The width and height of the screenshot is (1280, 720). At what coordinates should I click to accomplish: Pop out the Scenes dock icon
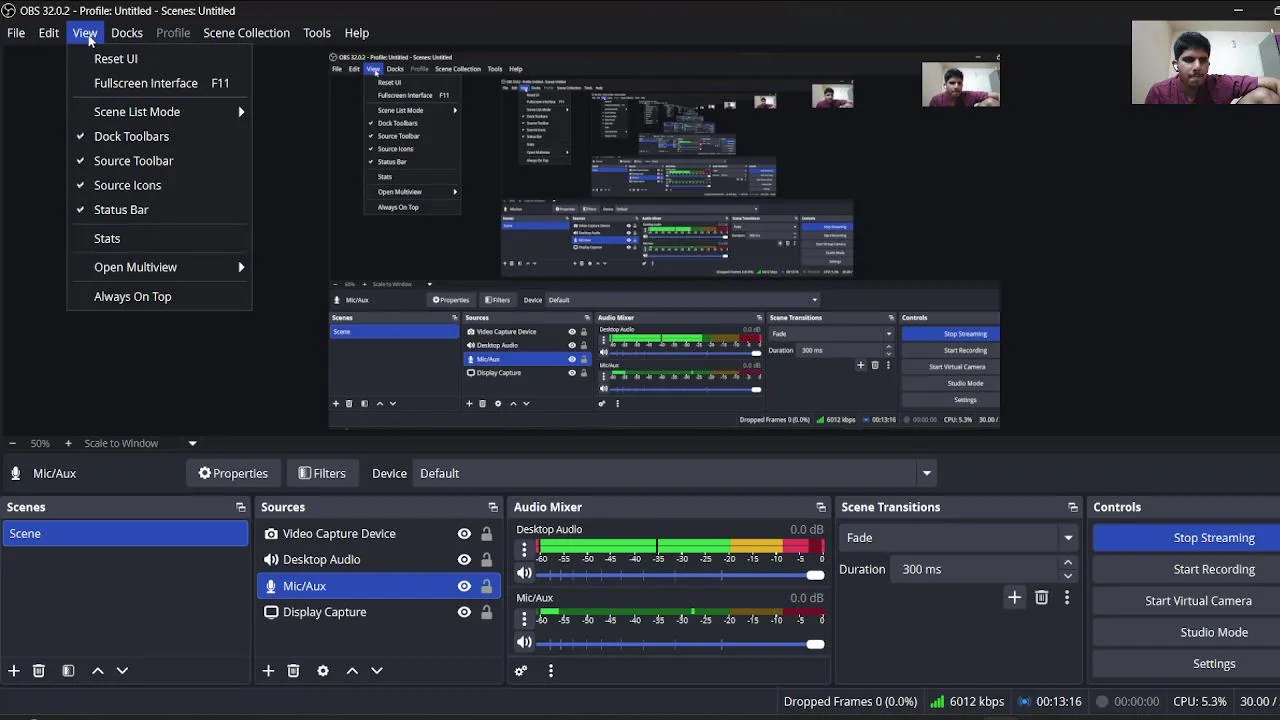coord(240,508)
